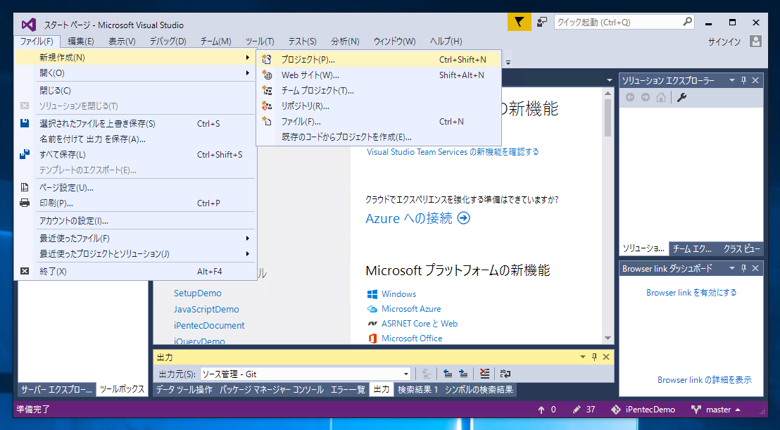Open the ヘルプ(H) menu

click(446, 41)
